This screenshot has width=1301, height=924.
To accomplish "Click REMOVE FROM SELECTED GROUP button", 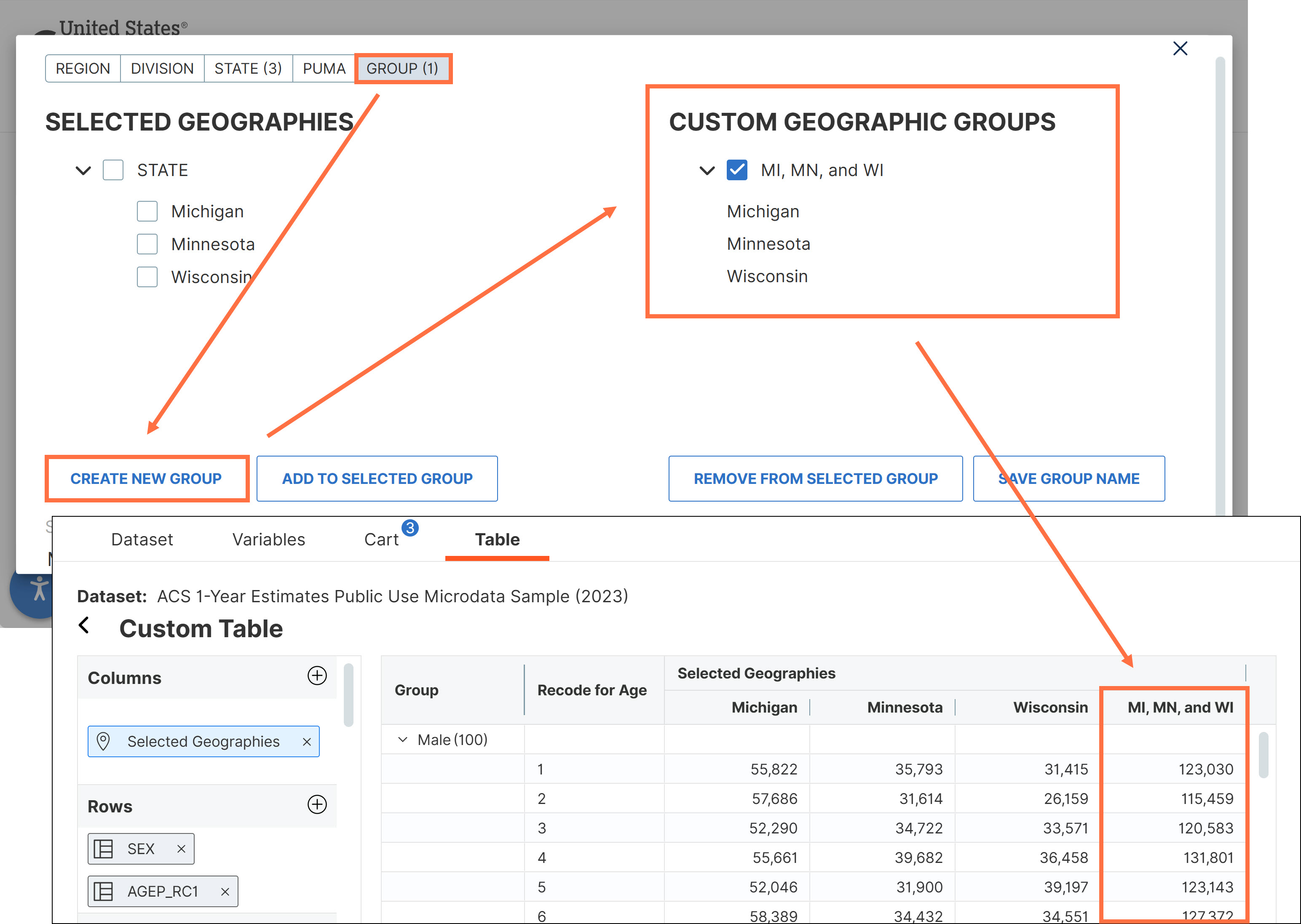I will [816, 478].
